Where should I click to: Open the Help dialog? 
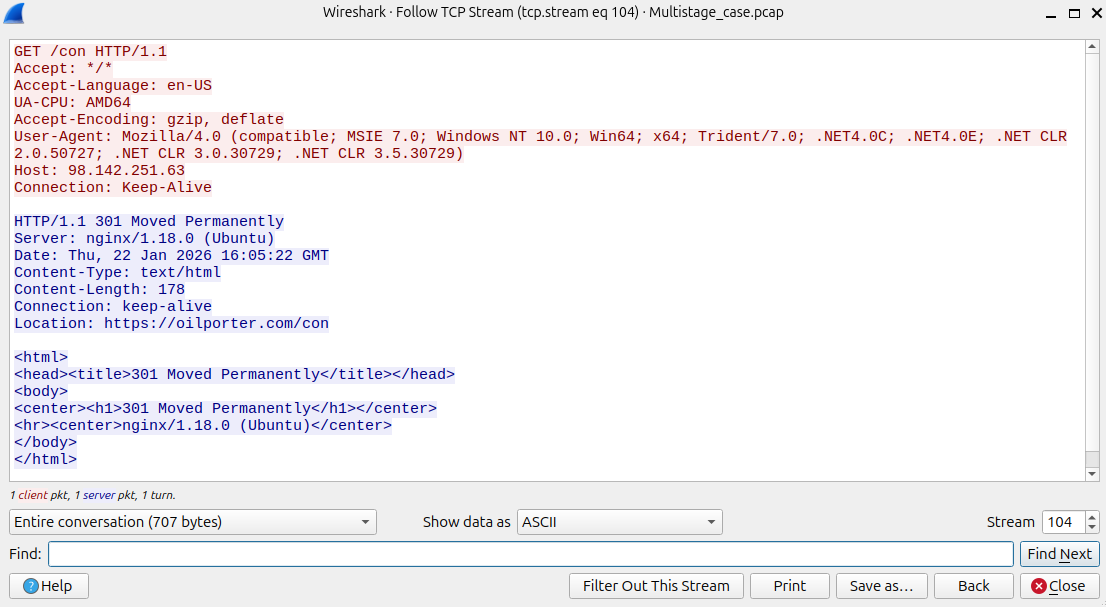49,586
